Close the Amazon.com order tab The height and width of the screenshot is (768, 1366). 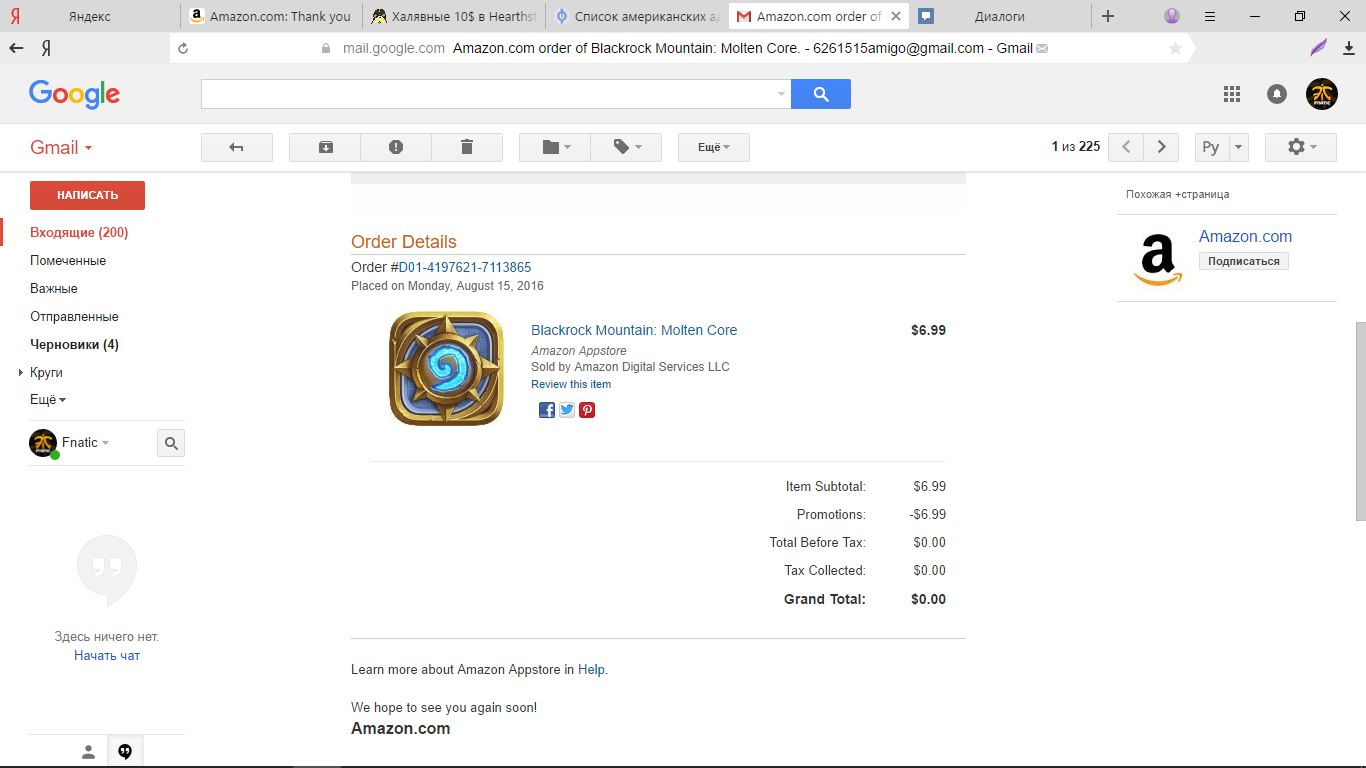click(895, 16)
